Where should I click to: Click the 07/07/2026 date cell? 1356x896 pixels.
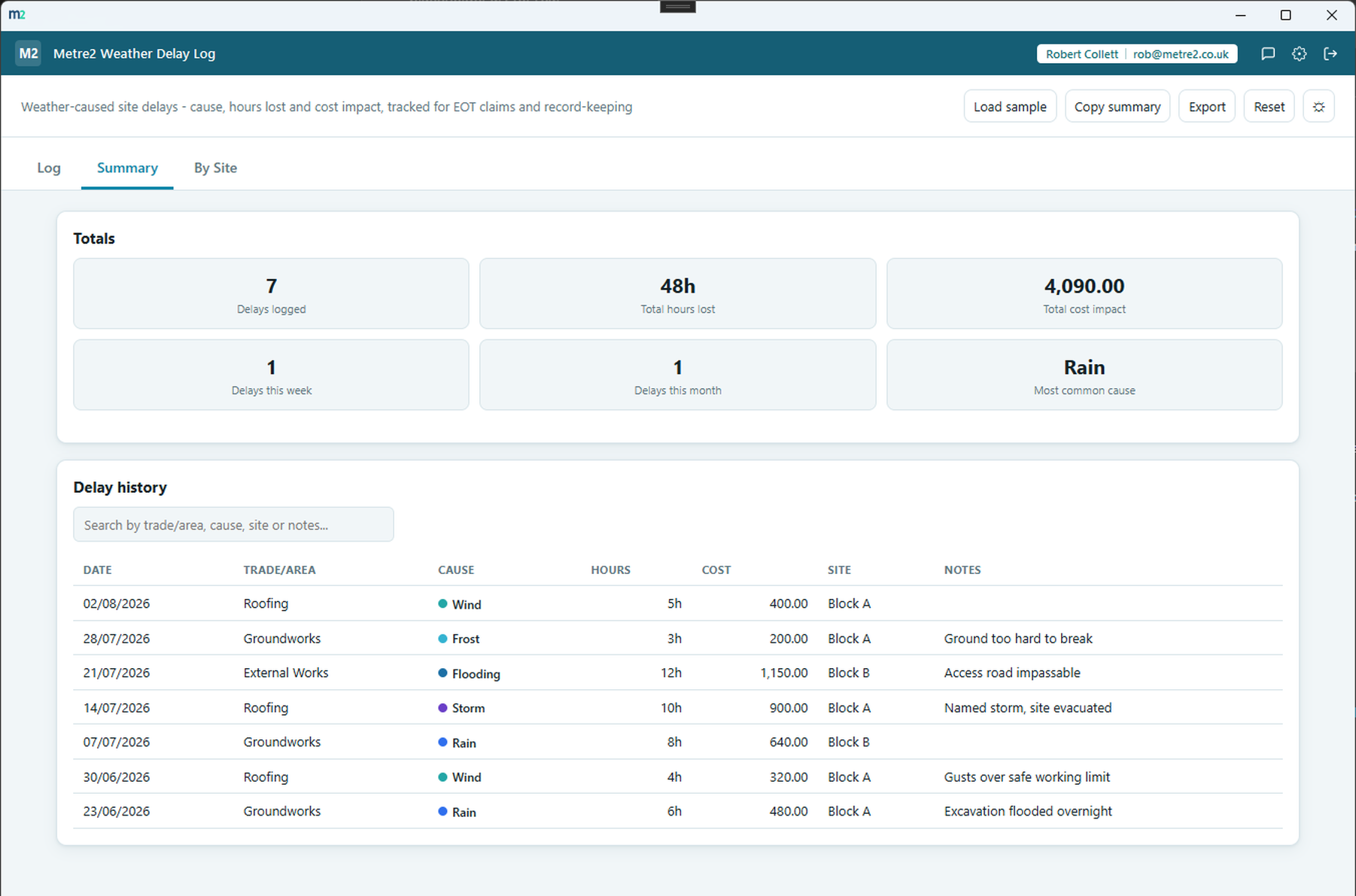coord(117,742)
